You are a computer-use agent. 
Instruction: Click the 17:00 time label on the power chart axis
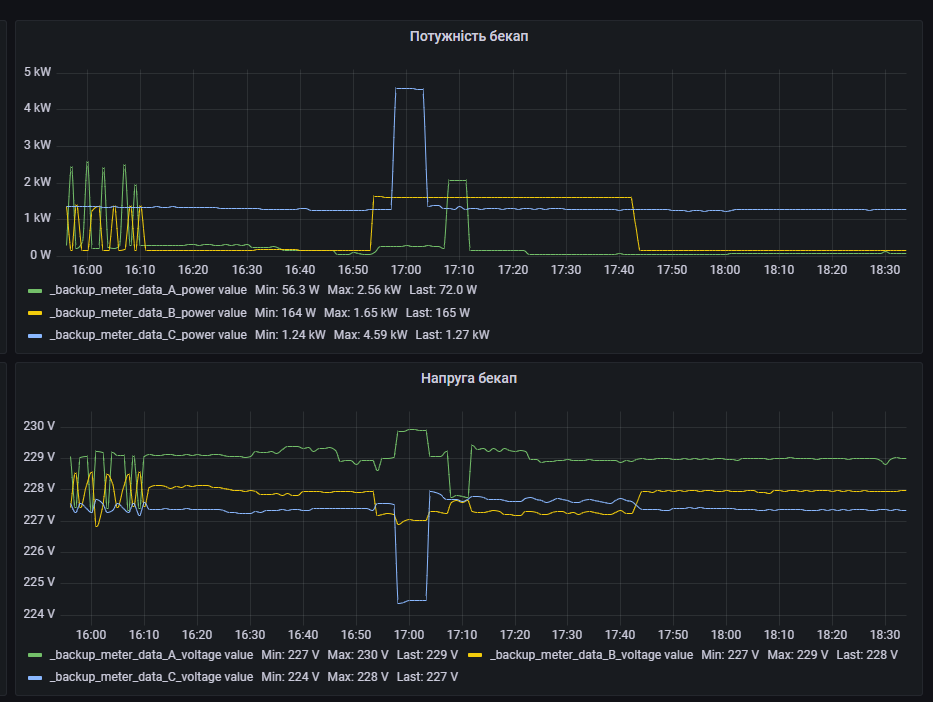click(406, 270)
